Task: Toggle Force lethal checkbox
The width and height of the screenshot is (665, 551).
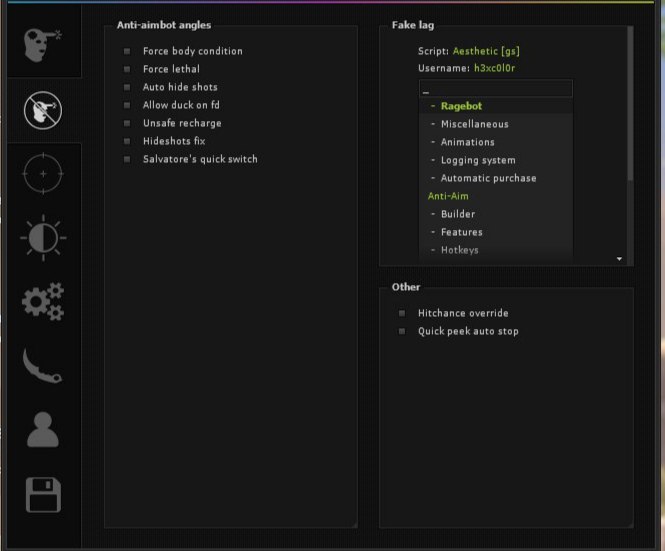Action: (x=127, y=69)
